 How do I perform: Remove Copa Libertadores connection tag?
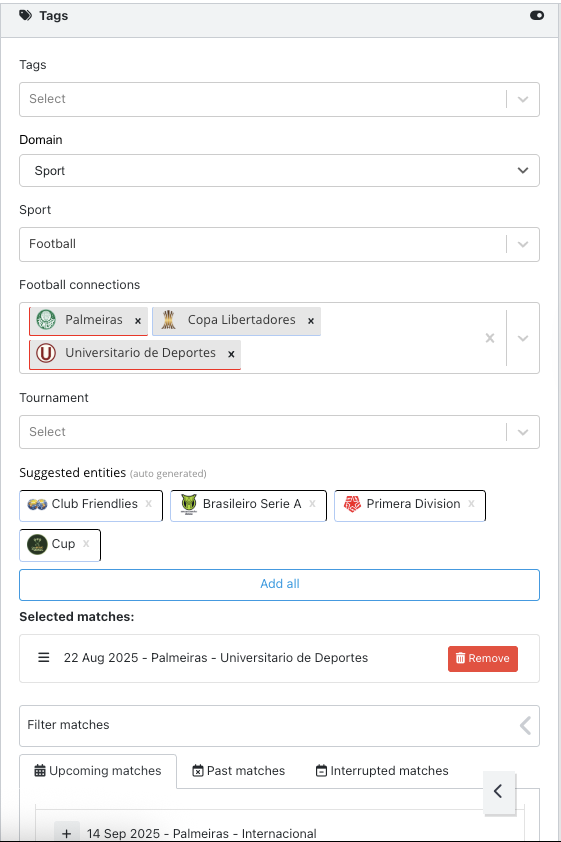click(x=311, y=321)
